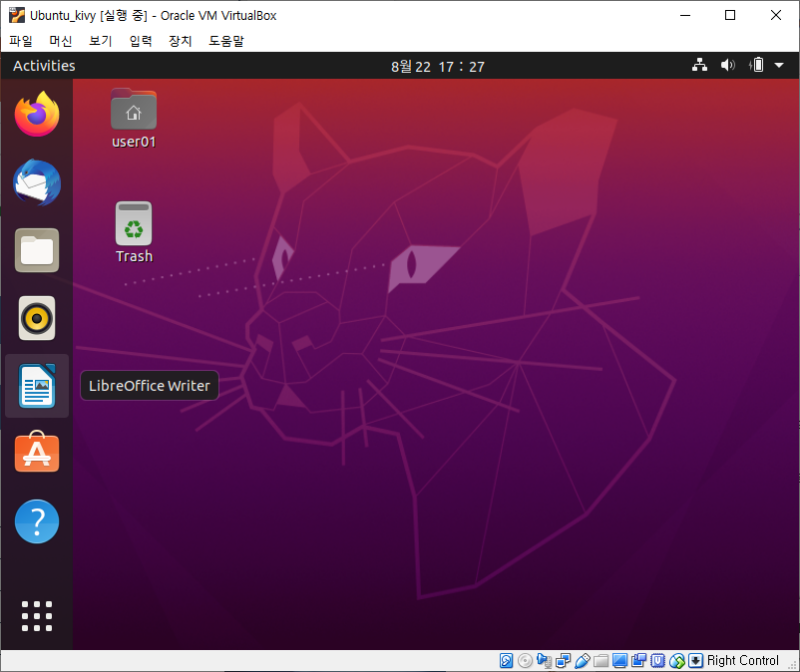The image size is (800, 672).
Task: Open Ubuntu Software from the dock
Action: pyautogui.click(x=36, y=452)
